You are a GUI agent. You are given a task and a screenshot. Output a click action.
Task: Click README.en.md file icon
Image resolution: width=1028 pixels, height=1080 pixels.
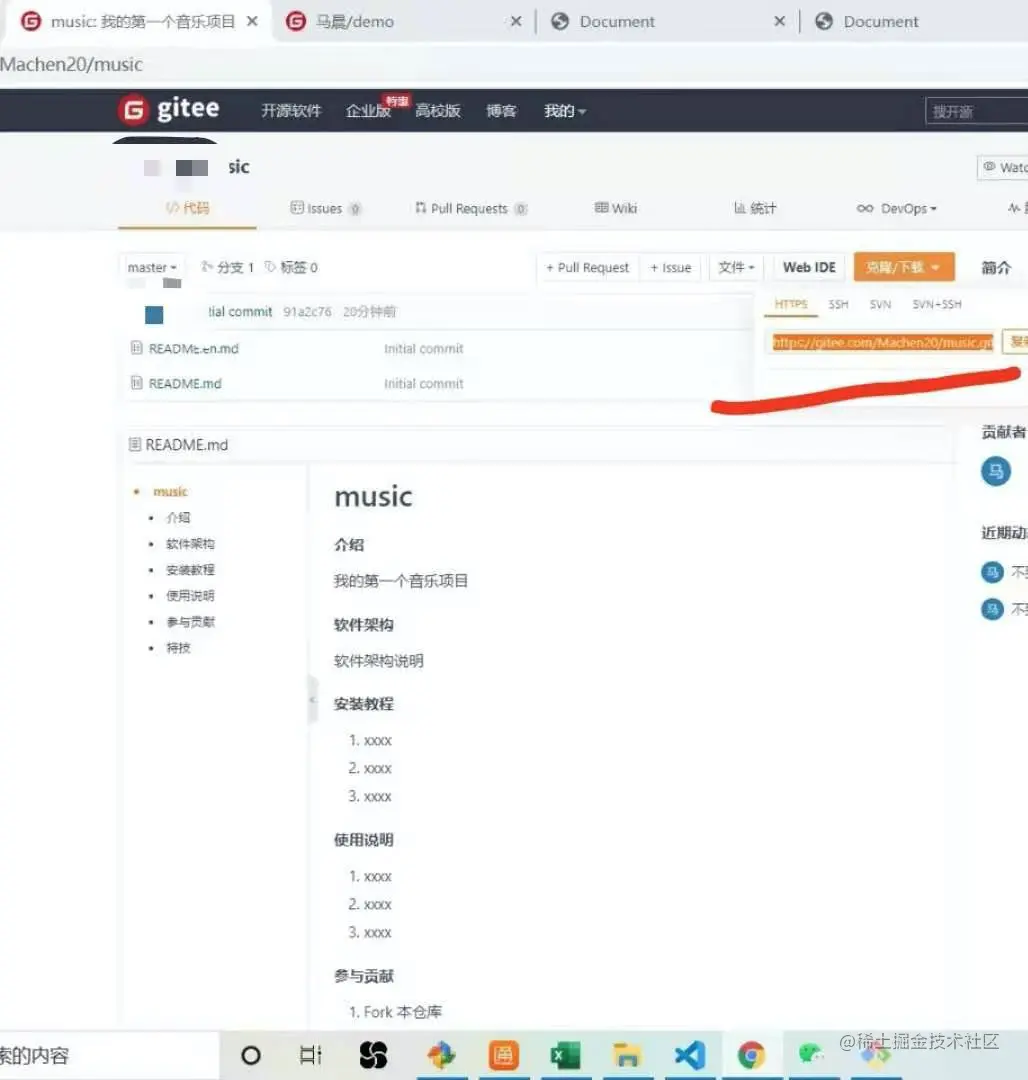pyautogui.click(x=136, y=348)
